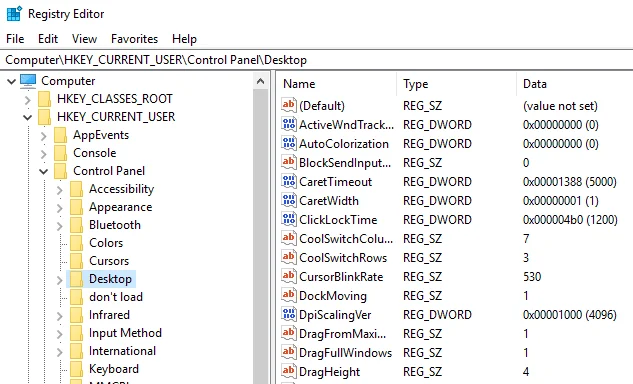Click the HKEY_CURRENT_USER folder icon
Viewport: 633px width, 384px height.
tap(45, 117)
